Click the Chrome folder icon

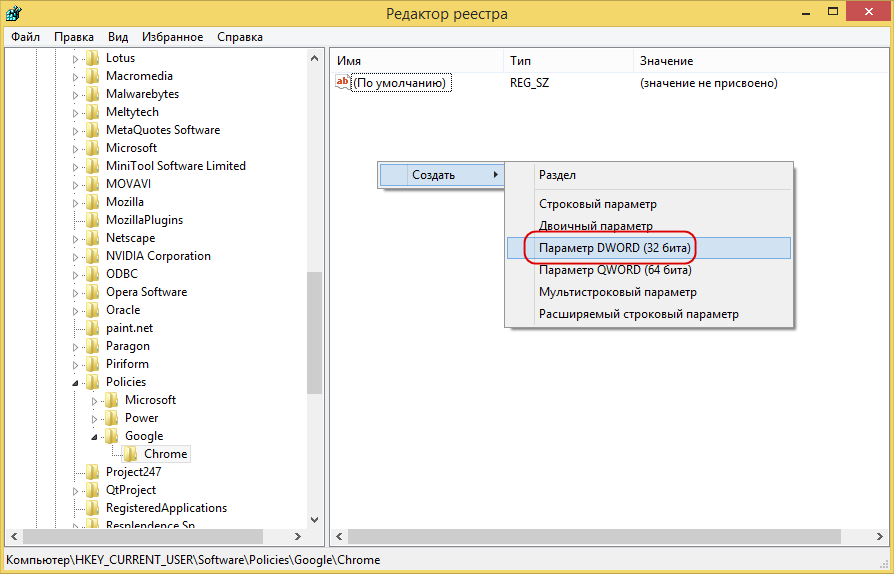[131, 454]
